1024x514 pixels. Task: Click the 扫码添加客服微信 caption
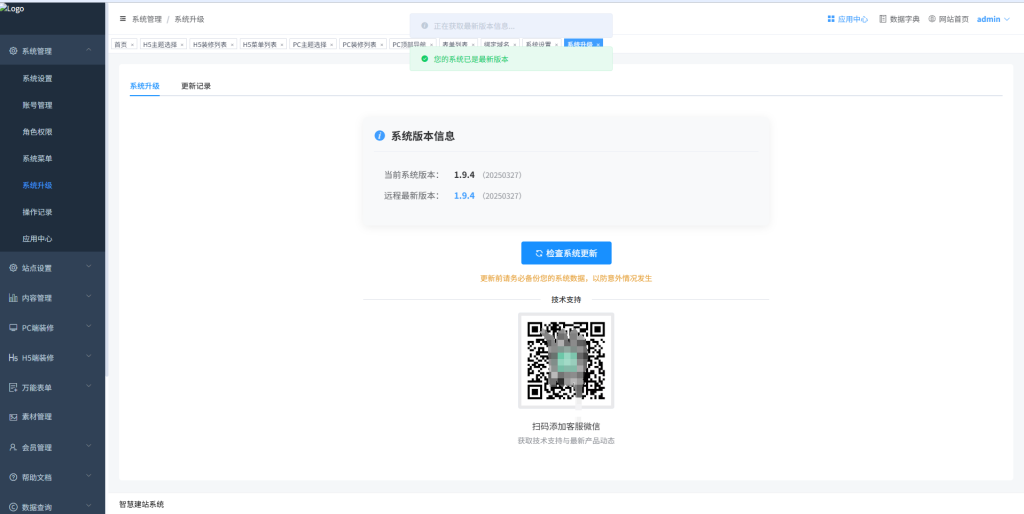click(566, 426)
